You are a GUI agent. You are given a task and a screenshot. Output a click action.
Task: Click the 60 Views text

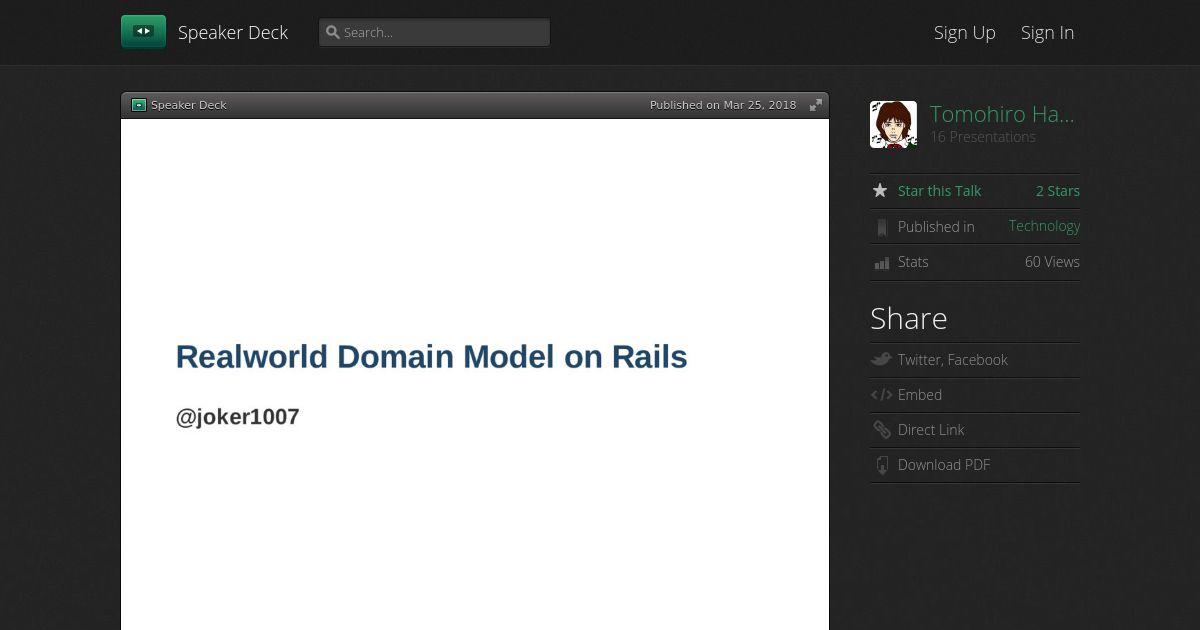click(1052, 262)
